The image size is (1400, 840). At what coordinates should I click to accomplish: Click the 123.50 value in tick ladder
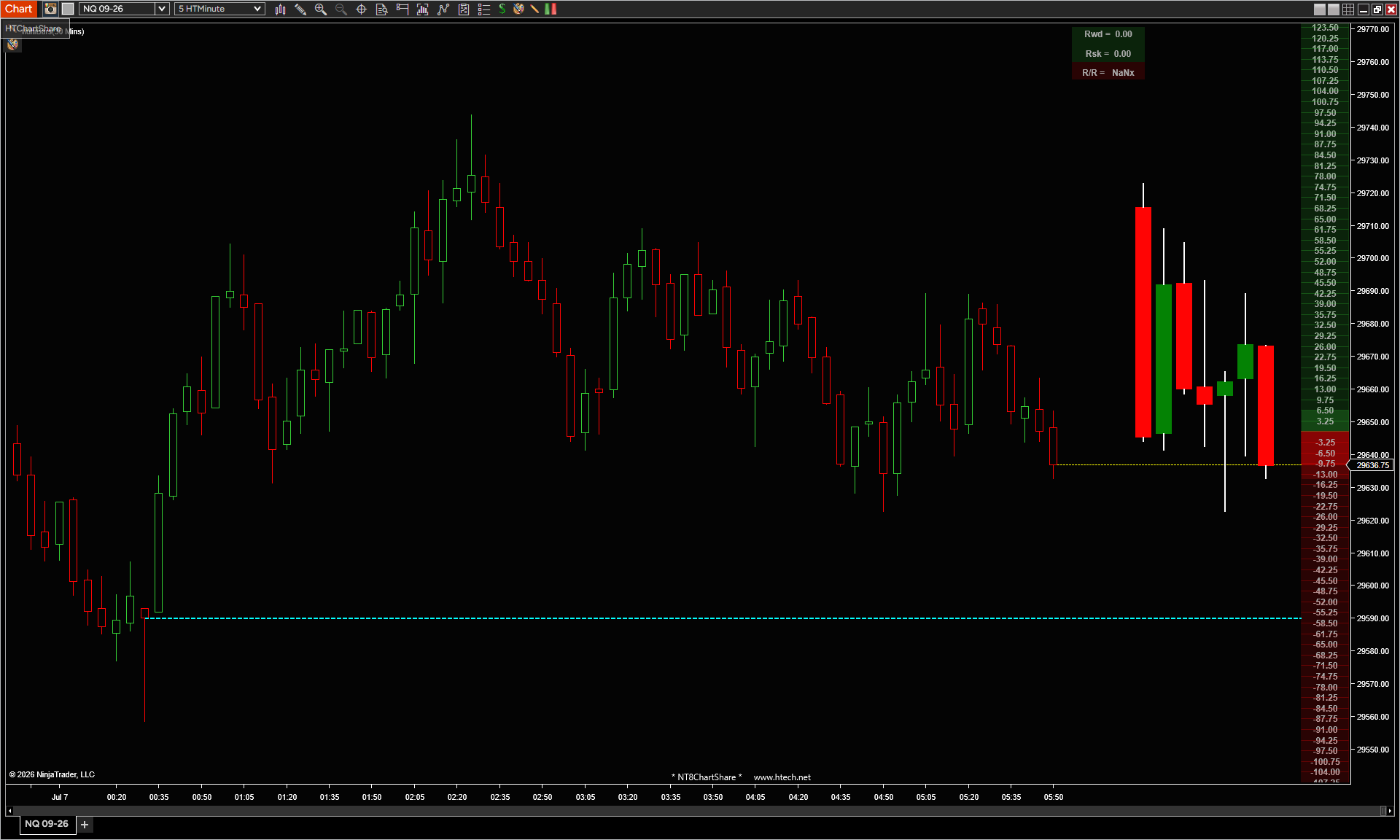1325,28
